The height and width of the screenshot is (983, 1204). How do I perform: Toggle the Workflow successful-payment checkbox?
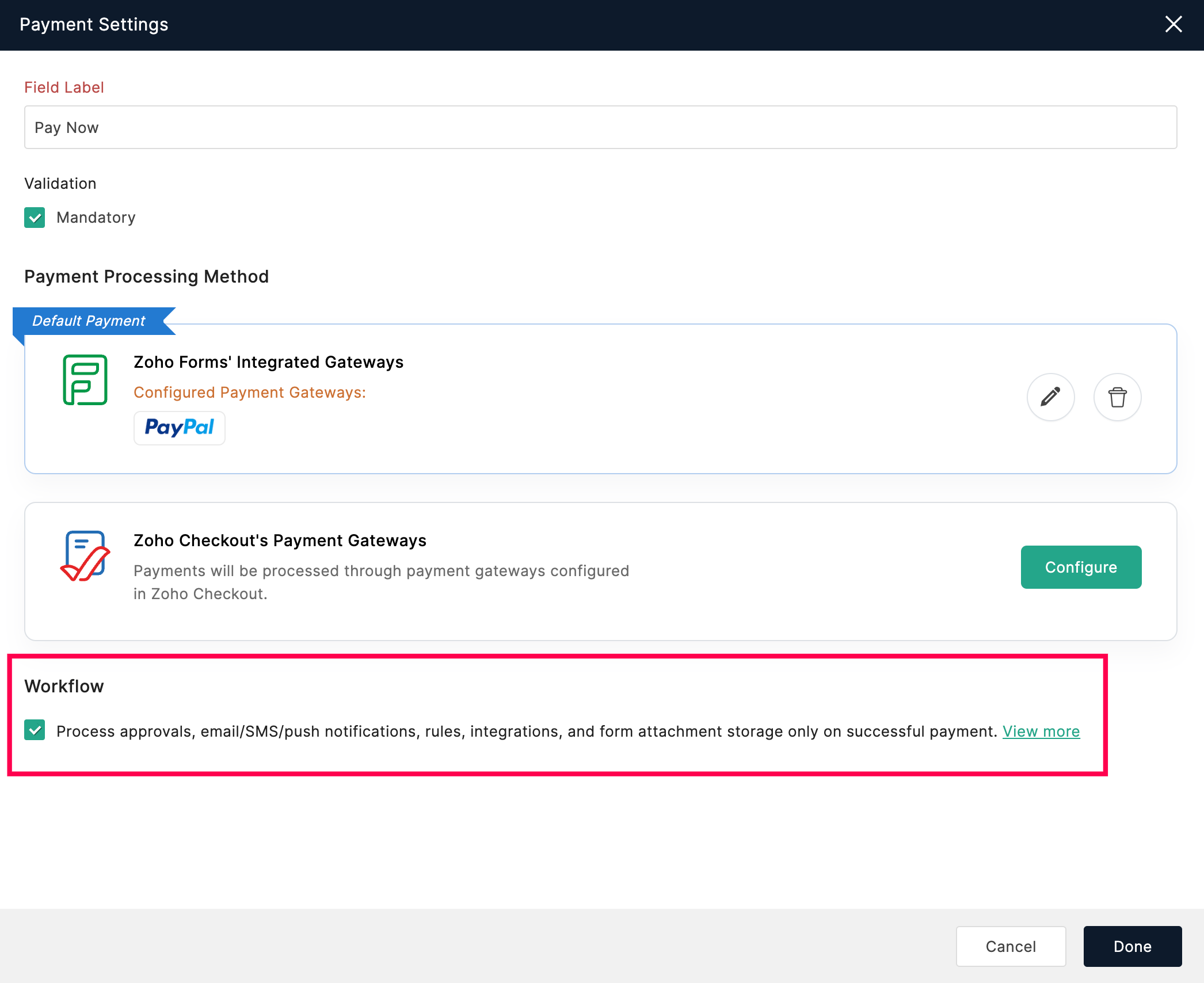coord(35,730)
